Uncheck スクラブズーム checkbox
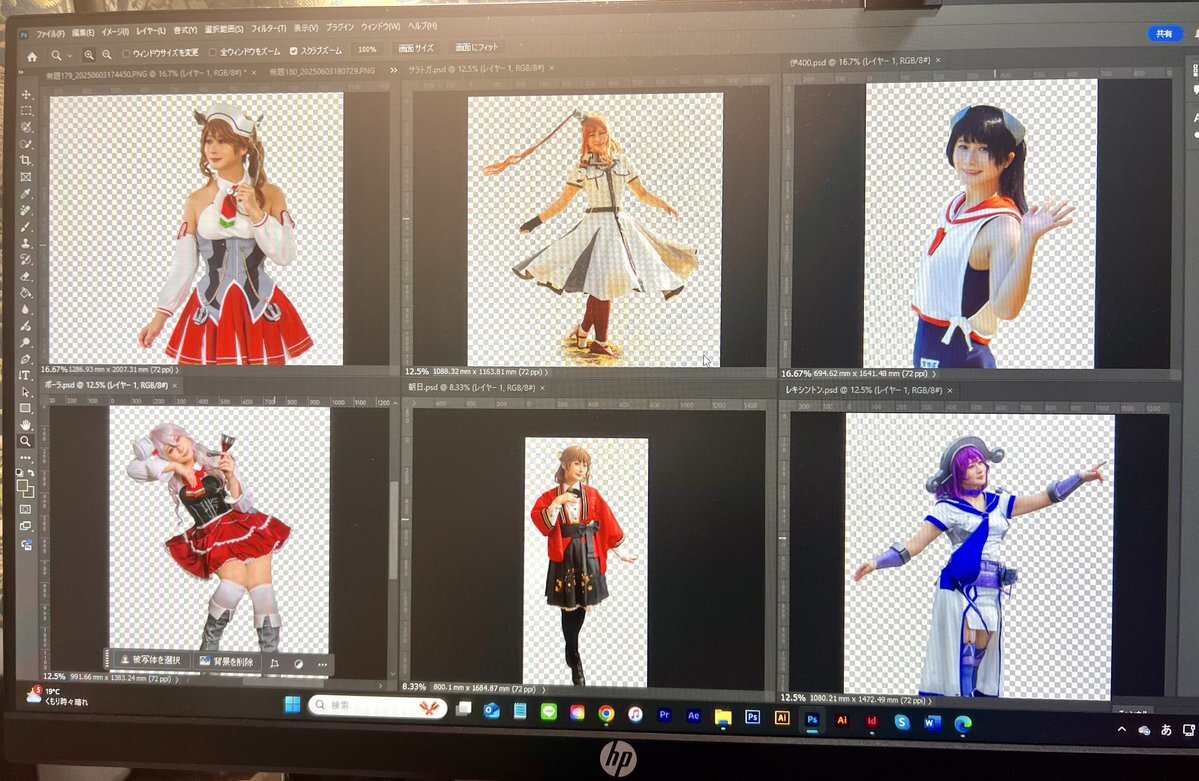Image resolution: width=1199 pixels, height=781 pixels. (x=294, y=51)
